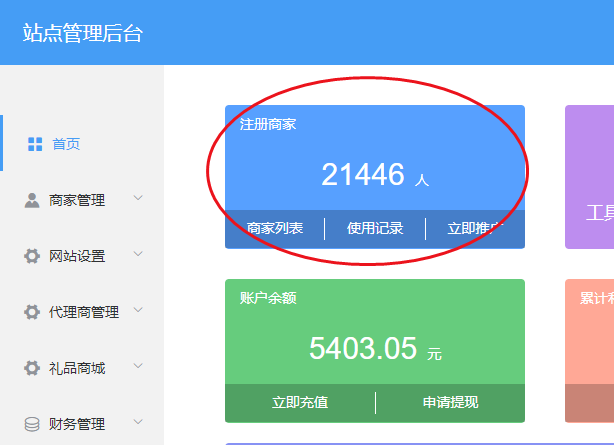Open 使用记录 in the 注册商家 card
Viewport: 614px width, 445px height.
coord(375,228)
